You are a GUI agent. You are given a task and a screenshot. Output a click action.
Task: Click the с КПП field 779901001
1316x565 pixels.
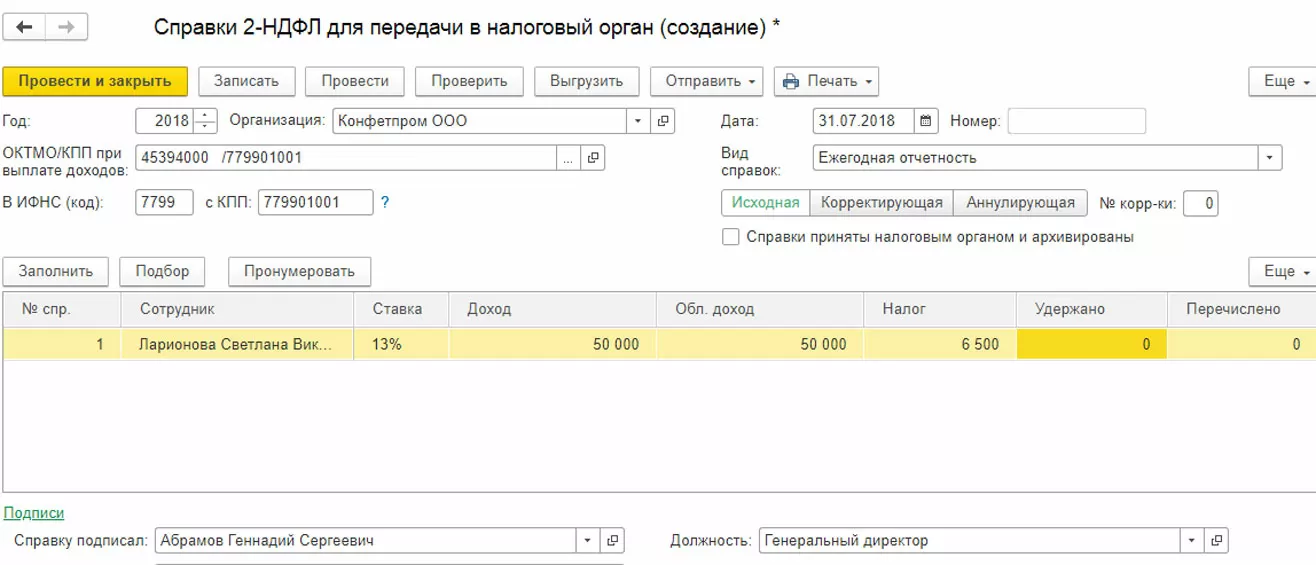315,202
